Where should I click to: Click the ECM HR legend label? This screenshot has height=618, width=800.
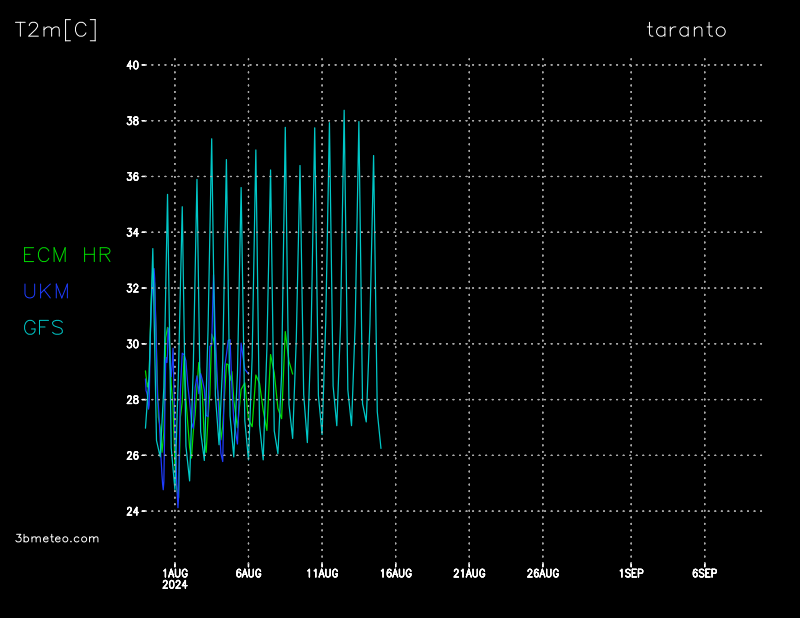67,256
